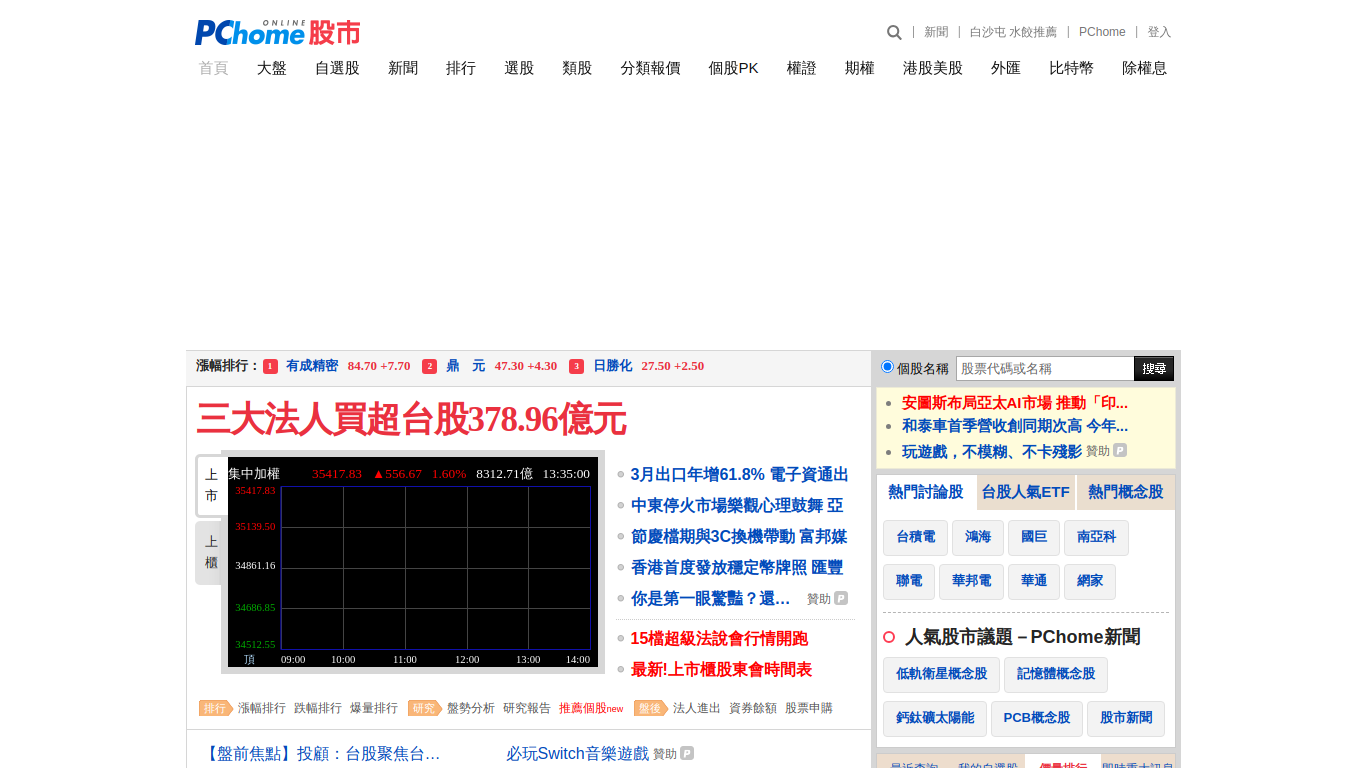
Task: Open the 類股 menu item
Action: [577, 68]
